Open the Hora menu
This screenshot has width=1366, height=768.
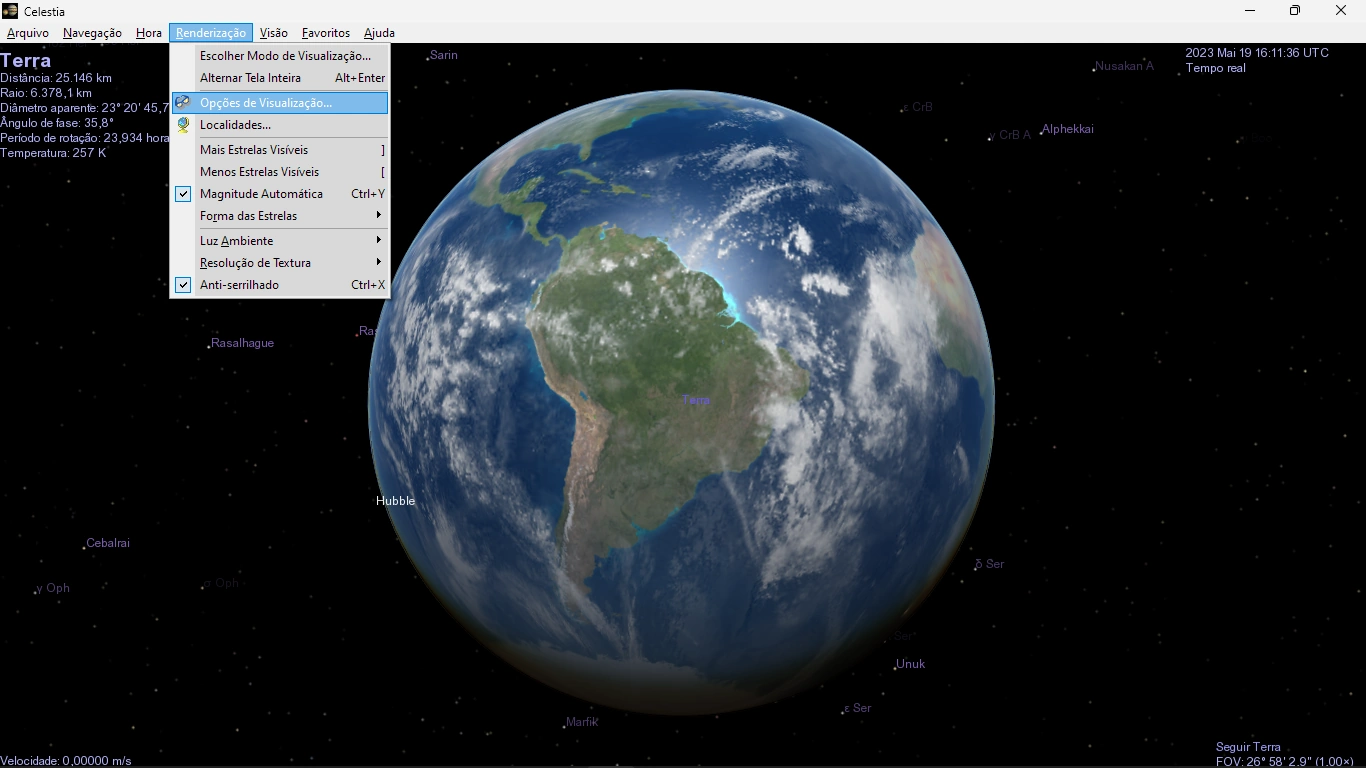[149, 33]
